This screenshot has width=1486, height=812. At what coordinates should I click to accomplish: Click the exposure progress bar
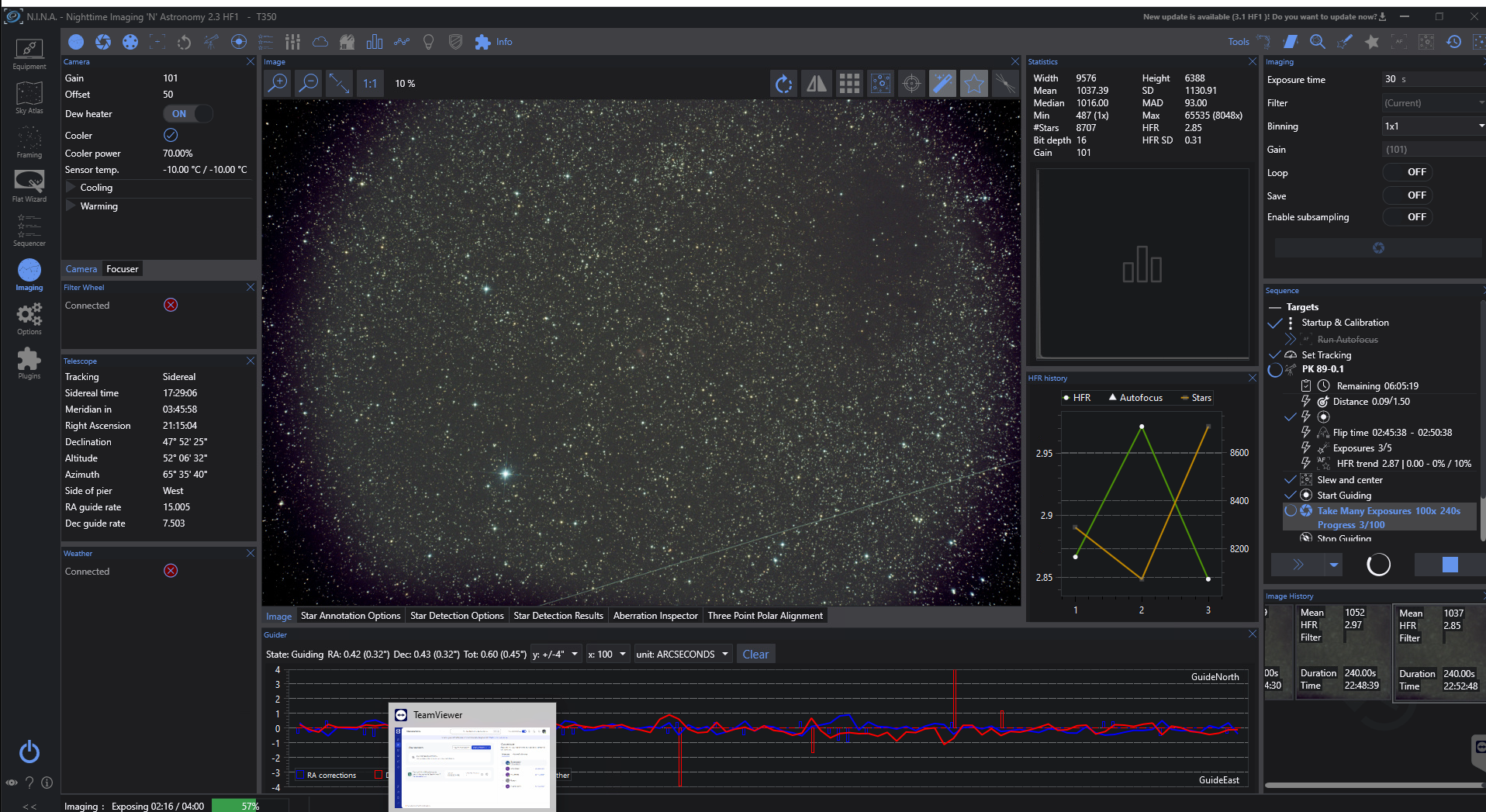[x=250, y=806]
